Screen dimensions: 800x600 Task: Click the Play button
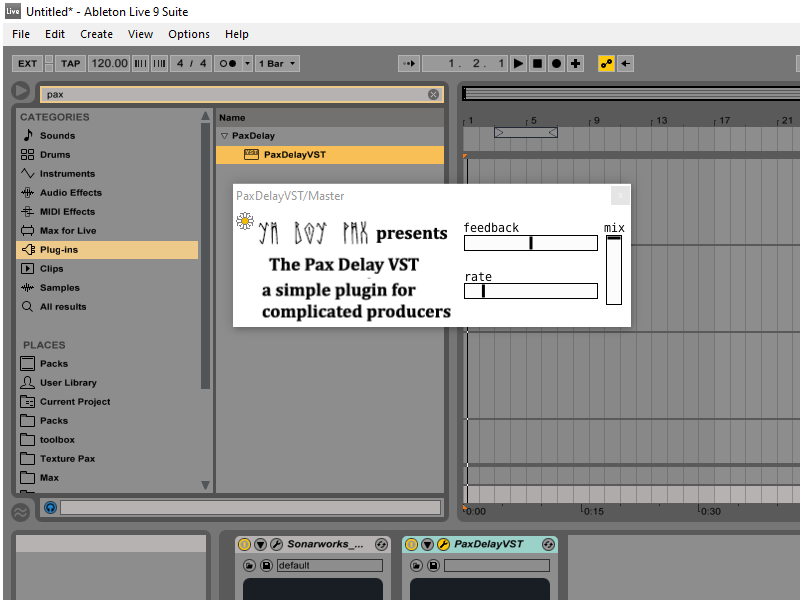(x=518, y=64)
